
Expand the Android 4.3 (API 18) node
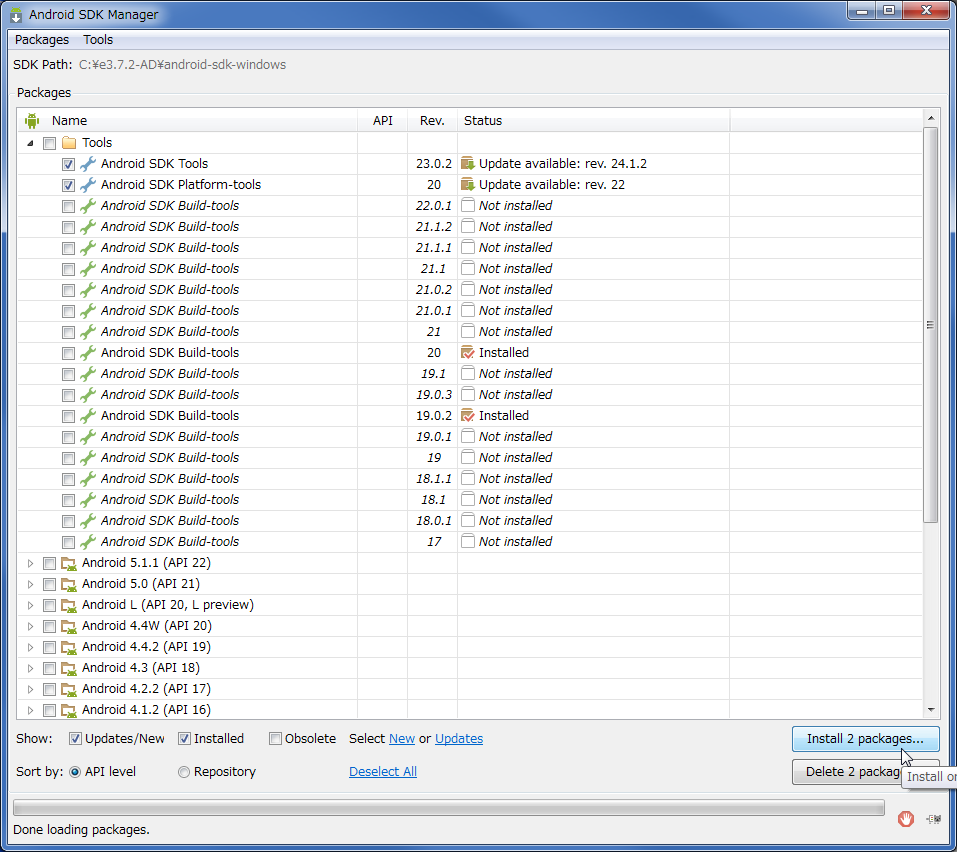(x=30, y=668)
